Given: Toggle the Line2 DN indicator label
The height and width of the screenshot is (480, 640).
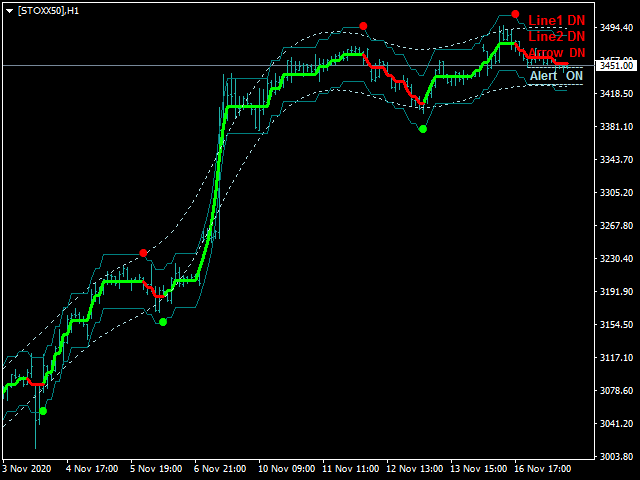Looking at the screenshot, I should [556, 37].
